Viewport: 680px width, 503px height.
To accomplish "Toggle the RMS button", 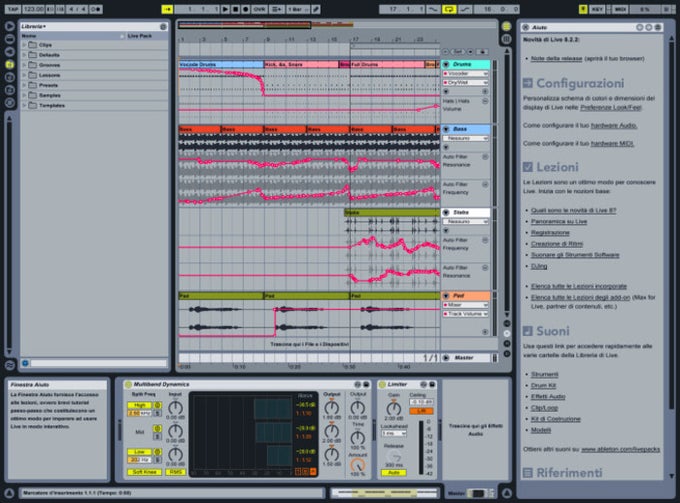I will [x=175, y=472].
